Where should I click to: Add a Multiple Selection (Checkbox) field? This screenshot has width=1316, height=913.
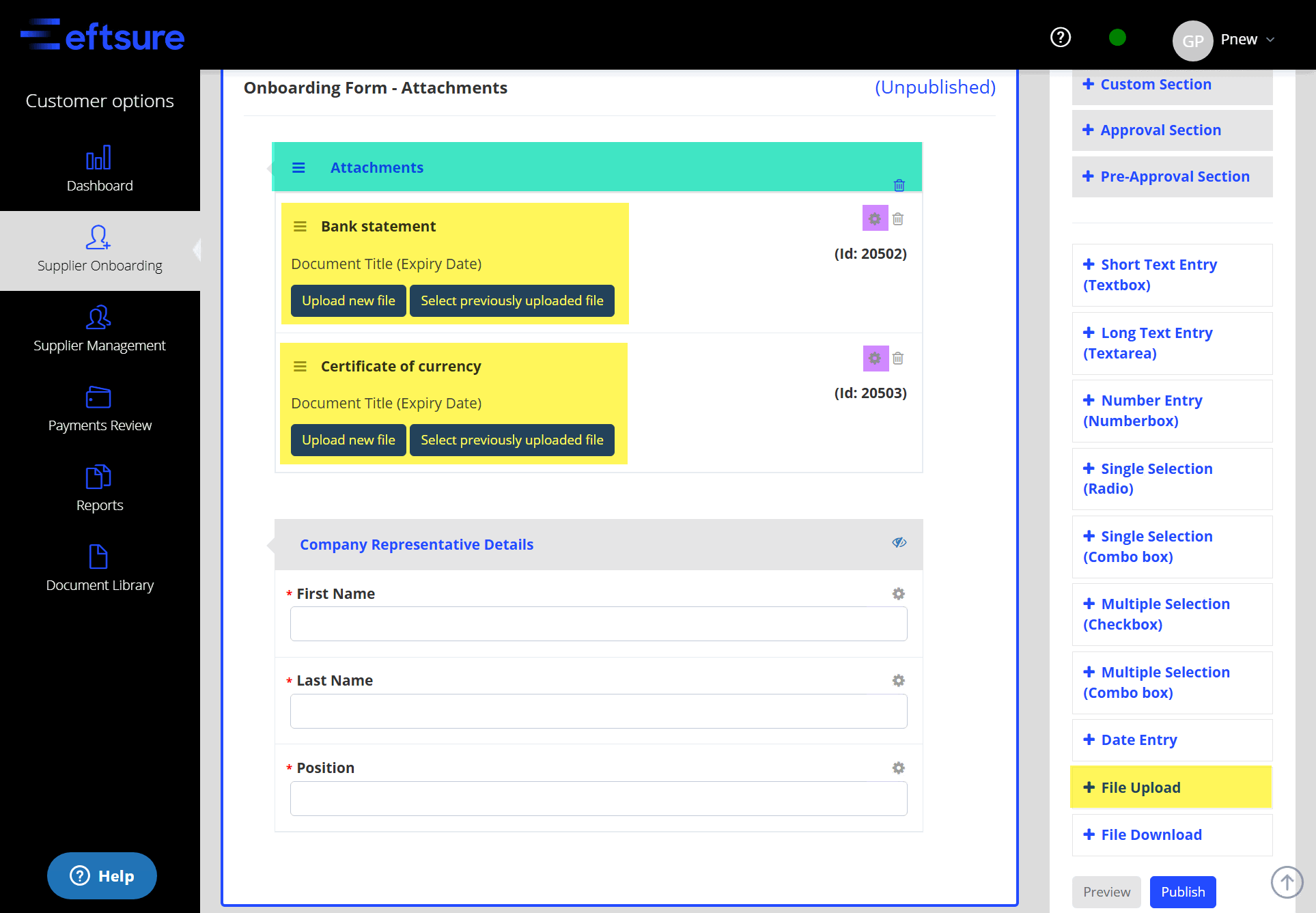pos(1173,615)
